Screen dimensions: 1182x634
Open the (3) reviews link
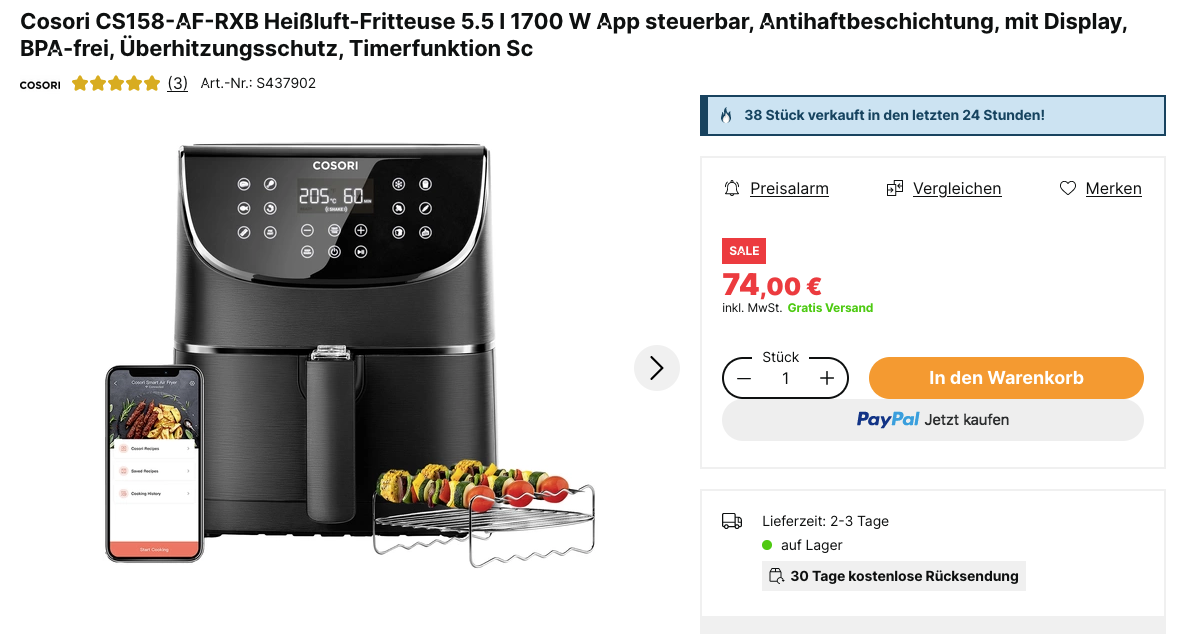(177, 83)
